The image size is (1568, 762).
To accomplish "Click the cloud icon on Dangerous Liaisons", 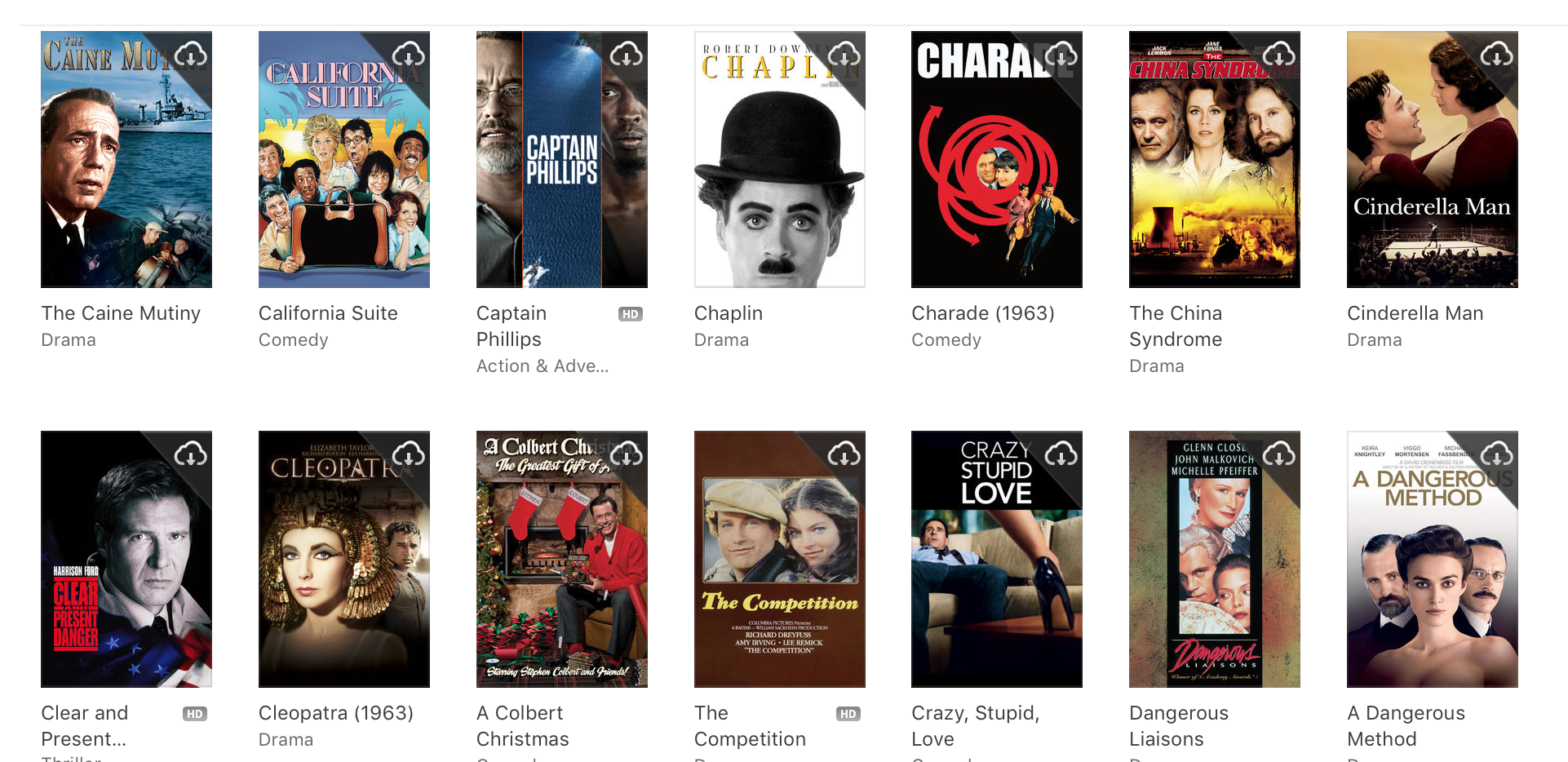I will click(x=1279, y=454).
